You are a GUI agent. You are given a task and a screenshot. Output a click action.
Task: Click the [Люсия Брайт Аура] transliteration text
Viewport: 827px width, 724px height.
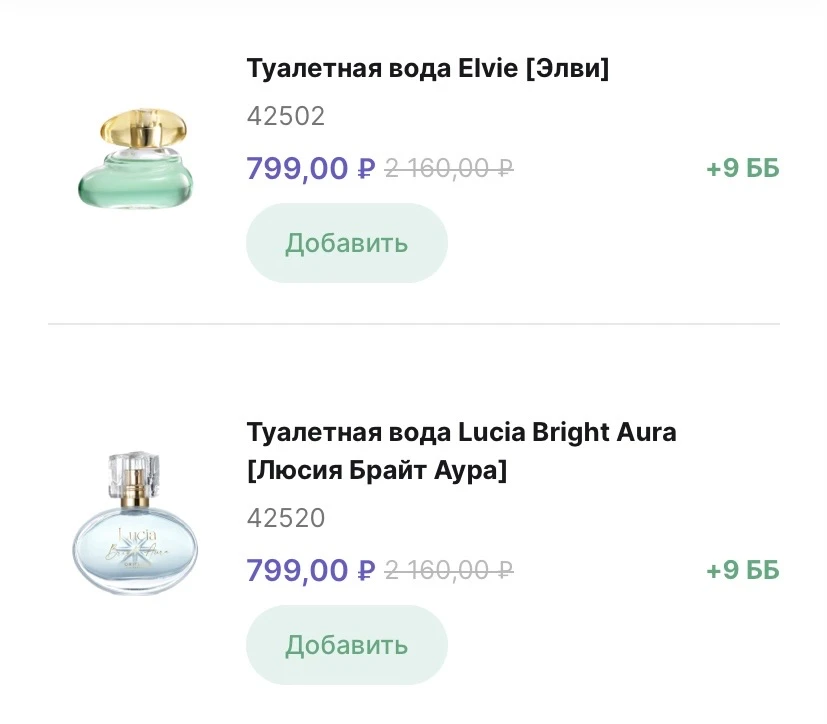(376, 470)
